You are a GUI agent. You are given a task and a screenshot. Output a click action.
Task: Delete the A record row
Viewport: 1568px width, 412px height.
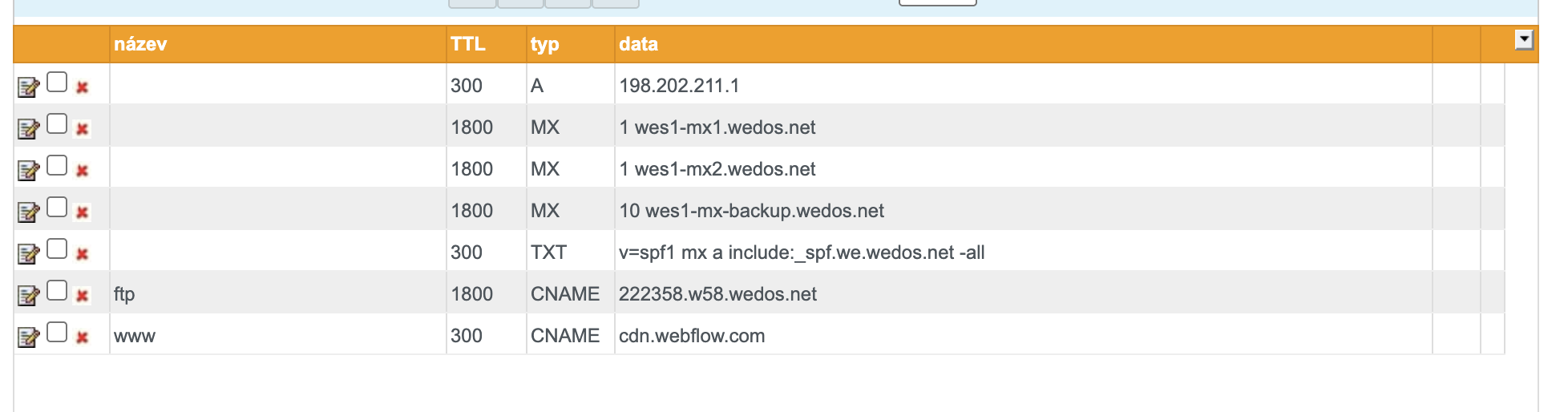tap(82, 87)
